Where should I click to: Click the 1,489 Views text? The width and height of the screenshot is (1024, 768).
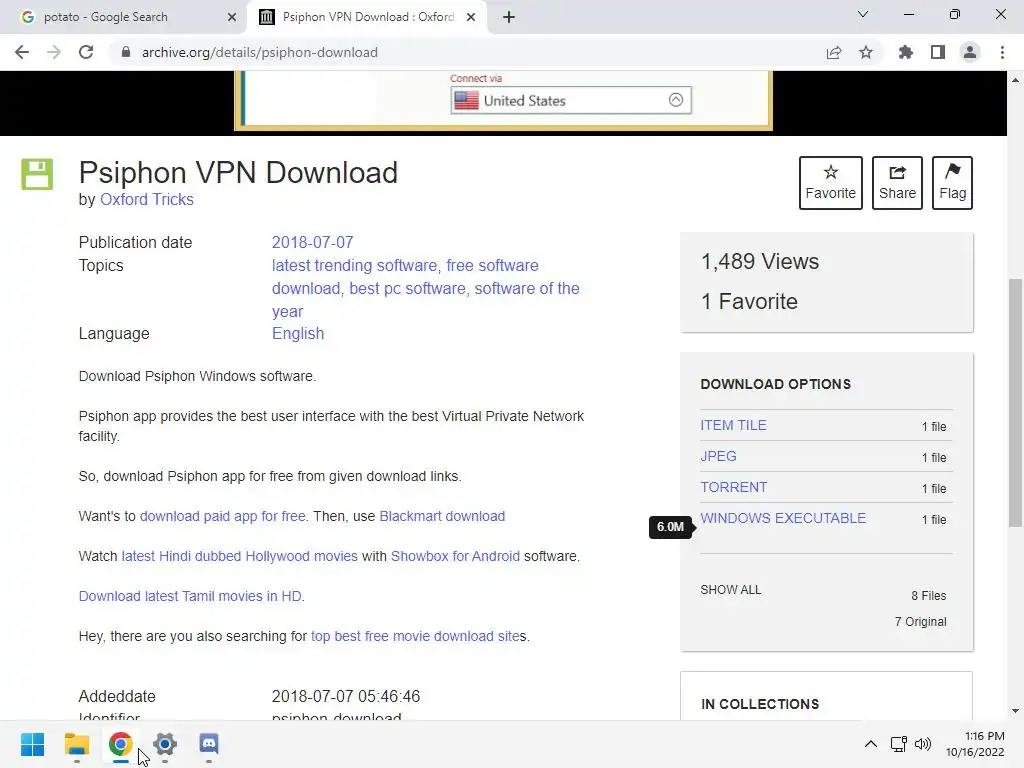pos(760,261)
